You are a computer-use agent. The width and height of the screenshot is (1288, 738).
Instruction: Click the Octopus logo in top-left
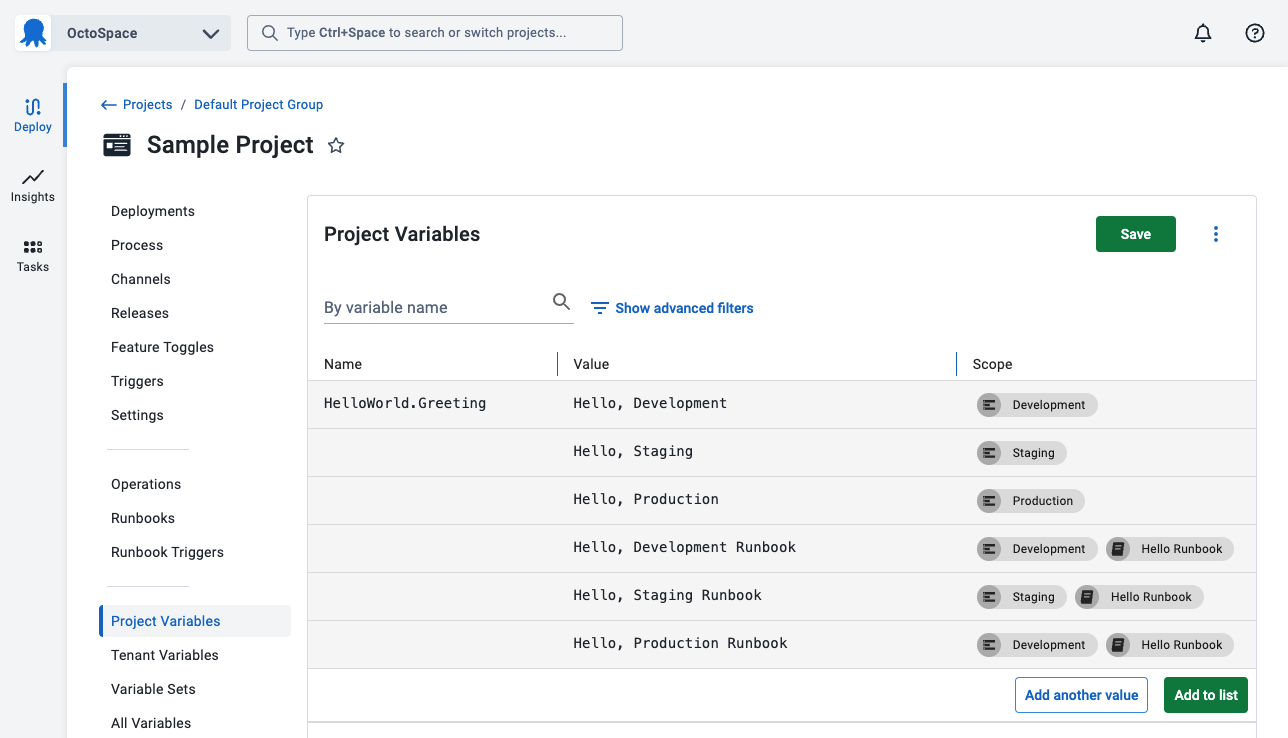[x=33, y=33]
